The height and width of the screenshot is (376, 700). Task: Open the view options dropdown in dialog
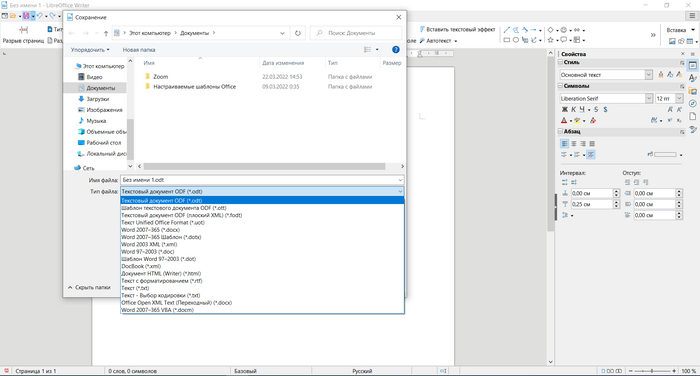coord(377,50)
